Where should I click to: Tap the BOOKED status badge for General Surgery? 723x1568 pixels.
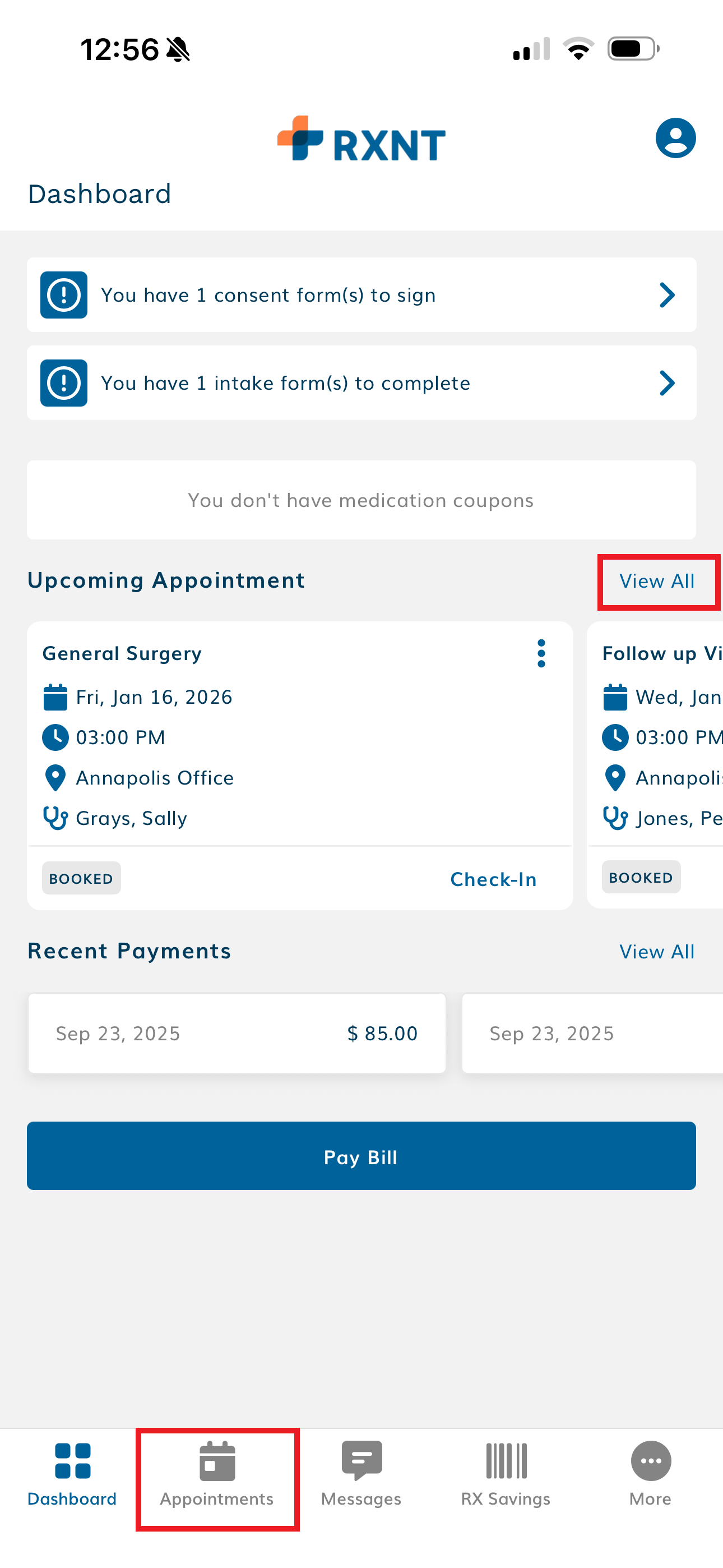(x=82, y=878)
